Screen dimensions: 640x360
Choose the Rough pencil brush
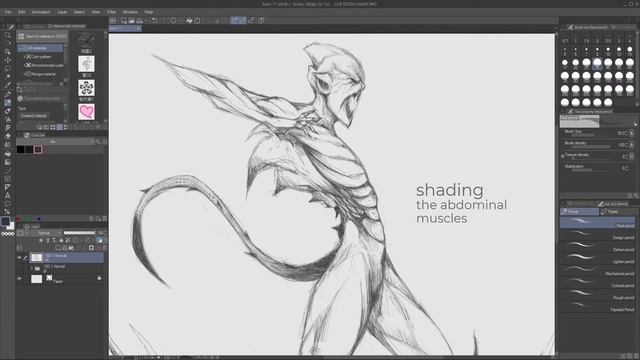598,295
